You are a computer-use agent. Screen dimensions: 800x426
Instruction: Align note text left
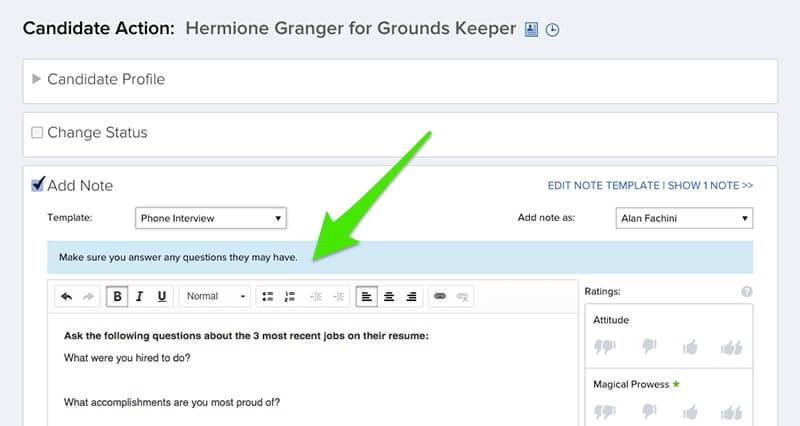(366, 296)
